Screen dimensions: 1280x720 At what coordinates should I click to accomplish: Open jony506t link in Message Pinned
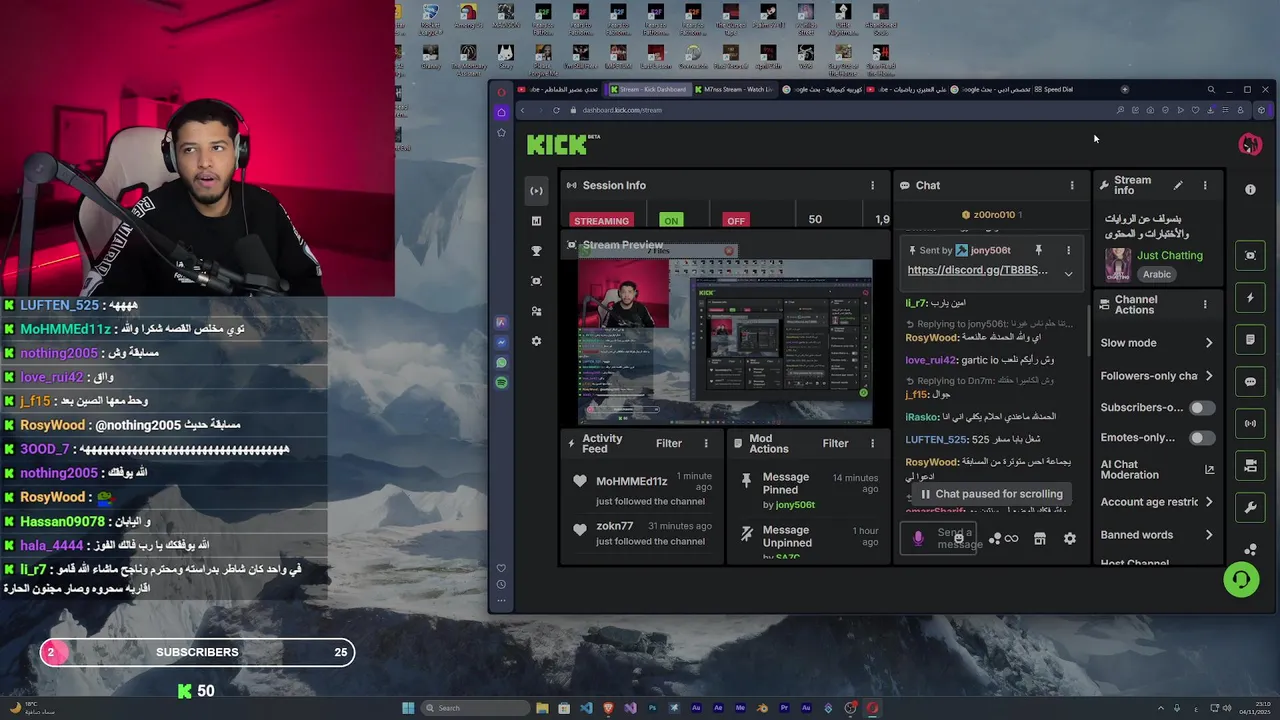795,505
